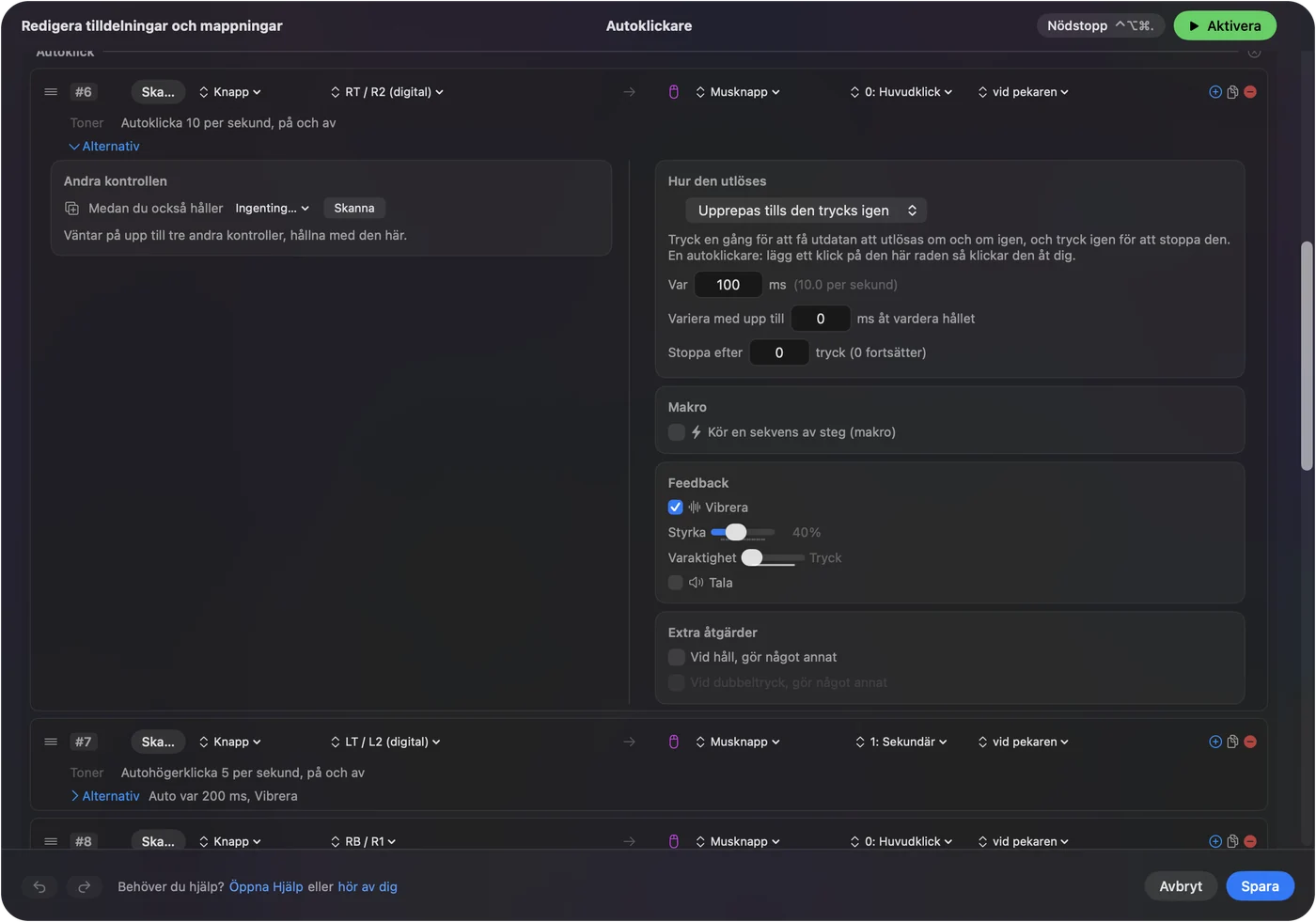Screen dimensions: 1316x922
Task: Enable the Tala feedback checkbox
Action: (x=676, y=583)
